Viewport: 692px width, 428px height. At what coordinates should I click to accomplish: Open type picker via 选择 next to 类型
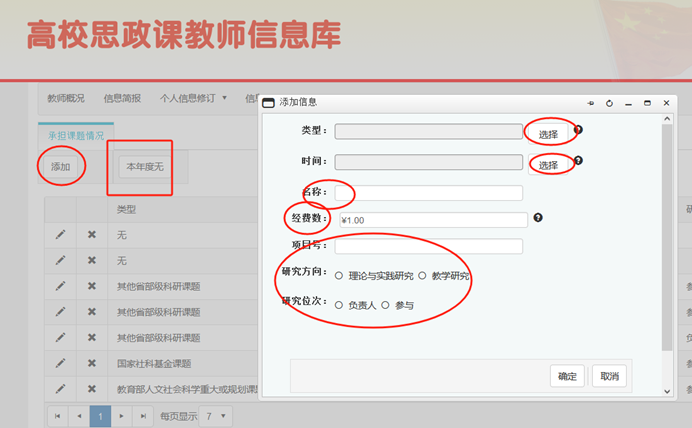click(548, 133)
